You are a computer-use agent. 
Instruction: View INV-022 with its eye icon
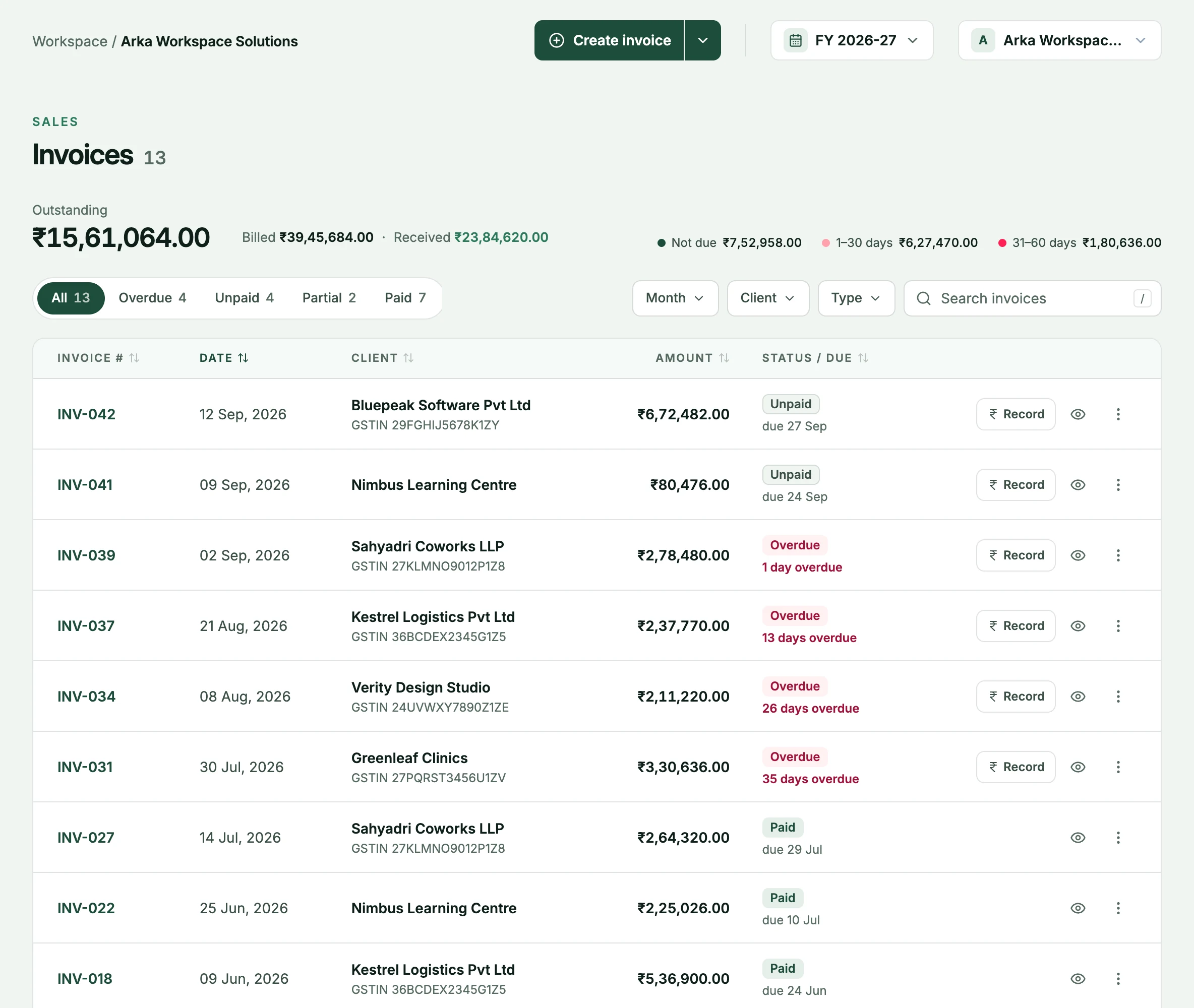click(1078, 908)
